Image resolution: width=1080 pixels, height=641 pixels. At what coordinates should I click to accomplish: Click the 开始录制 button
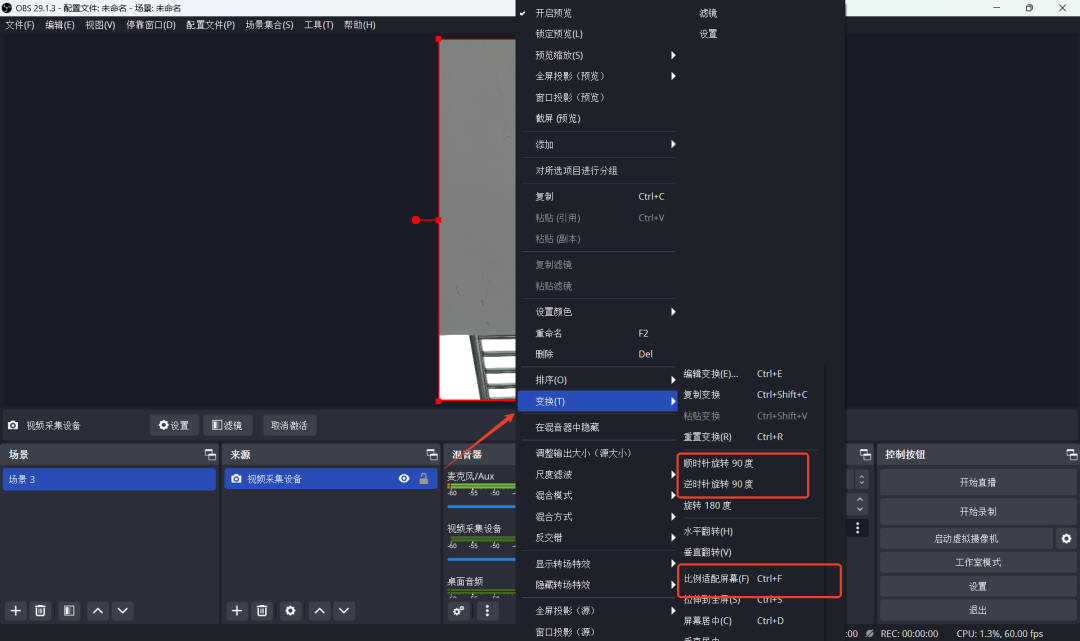977,510
